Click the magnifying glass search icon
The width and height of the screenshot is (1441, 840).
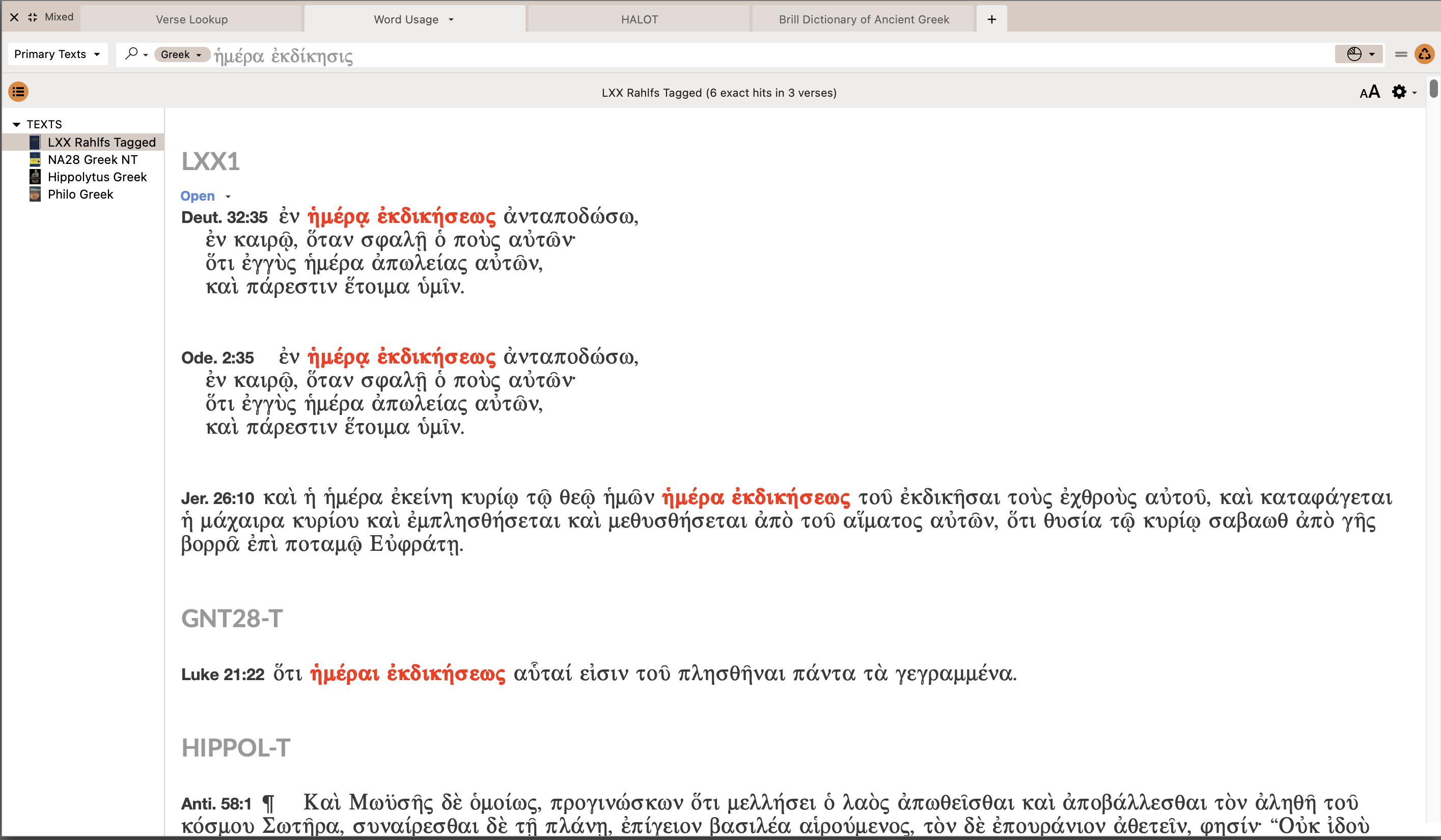point(132,54)
